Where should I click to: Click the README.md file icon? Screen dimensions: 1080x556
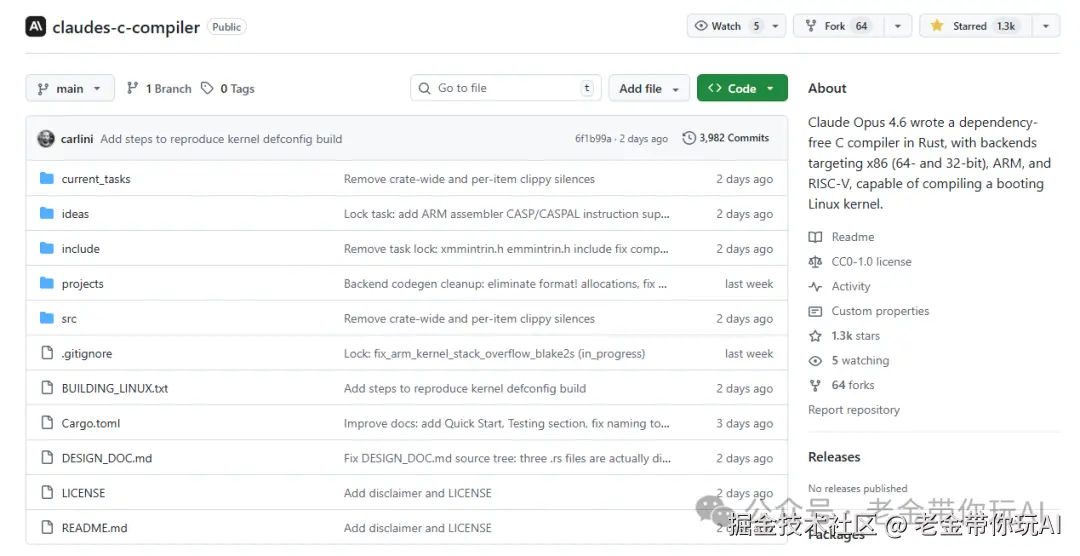[47, 528]
